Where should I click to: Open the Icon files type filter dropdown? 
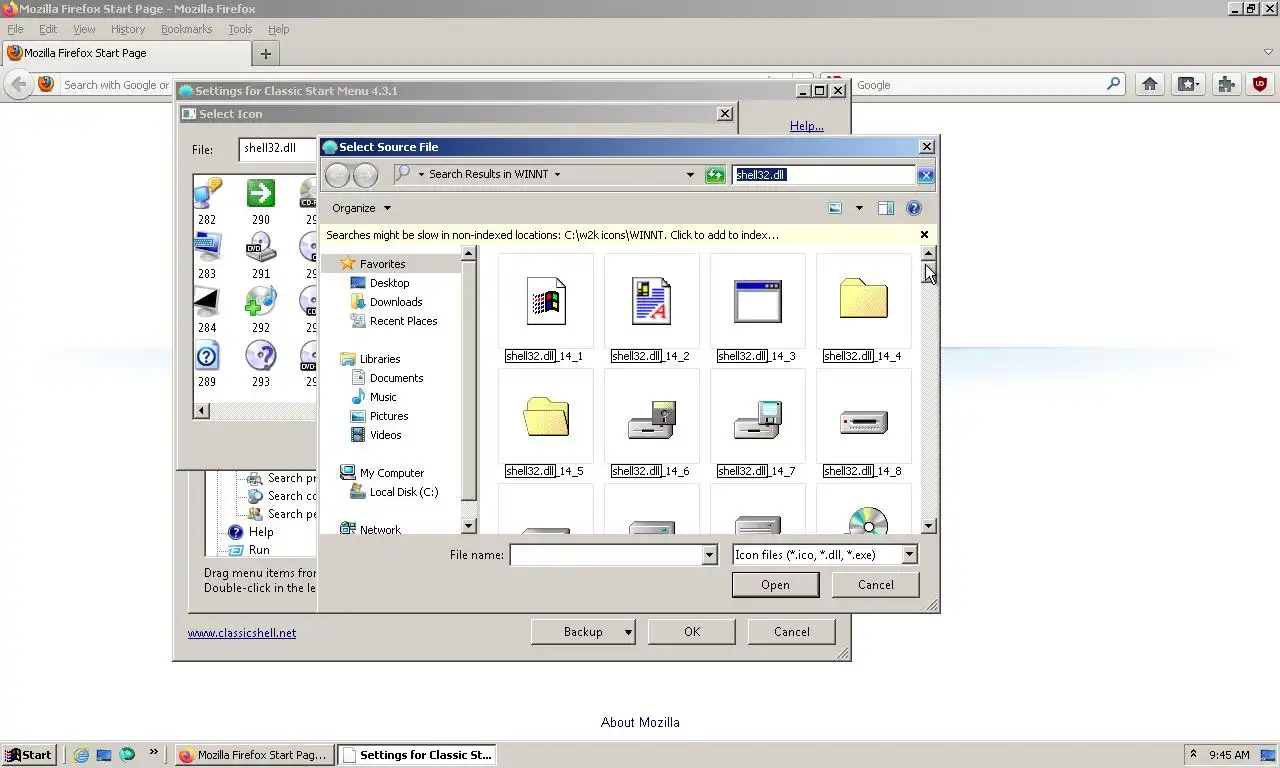910,555
